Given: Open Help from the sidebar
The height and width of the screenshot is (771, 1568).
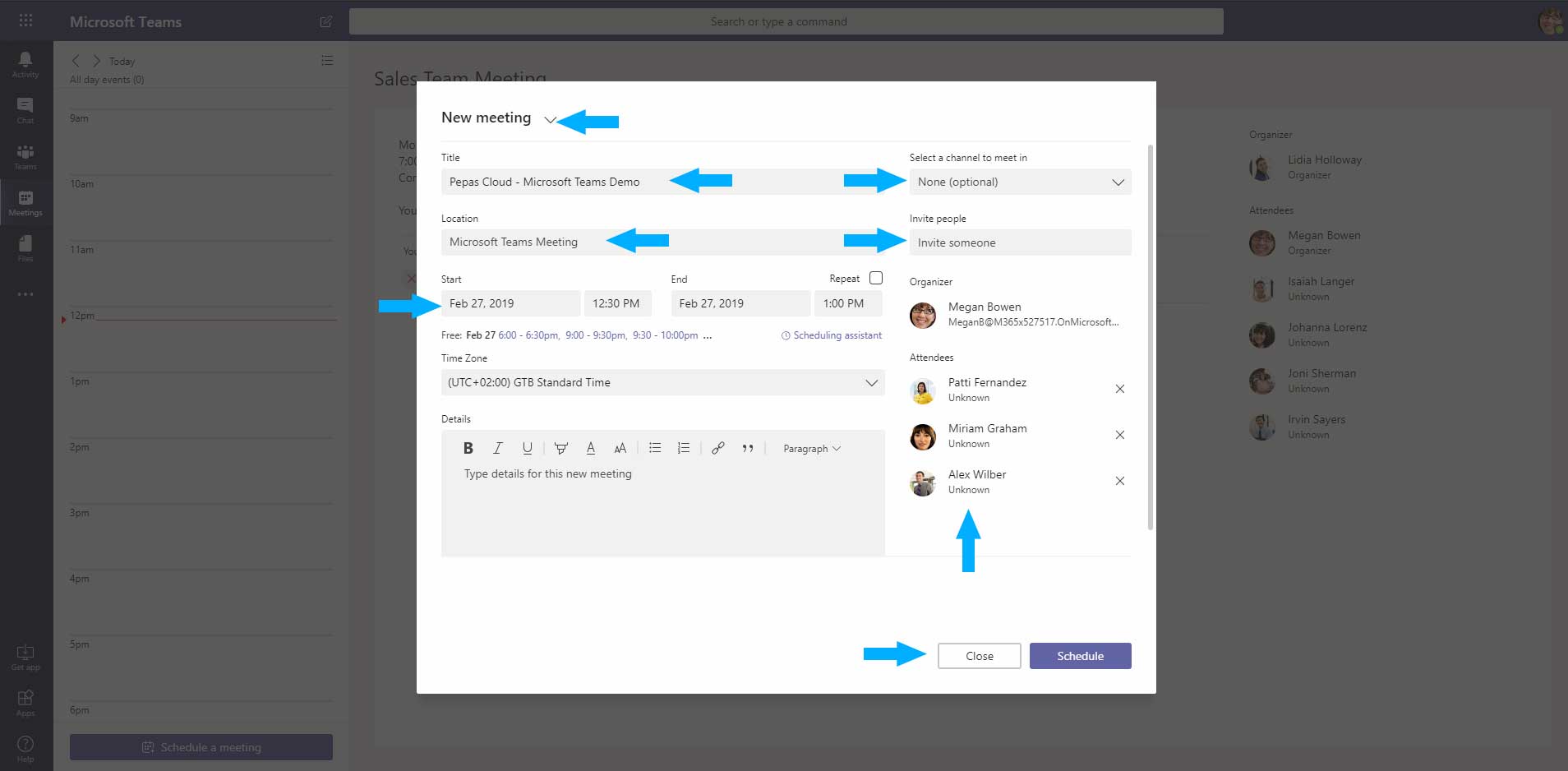Looking at the screenshot, I should click(25, 748).
